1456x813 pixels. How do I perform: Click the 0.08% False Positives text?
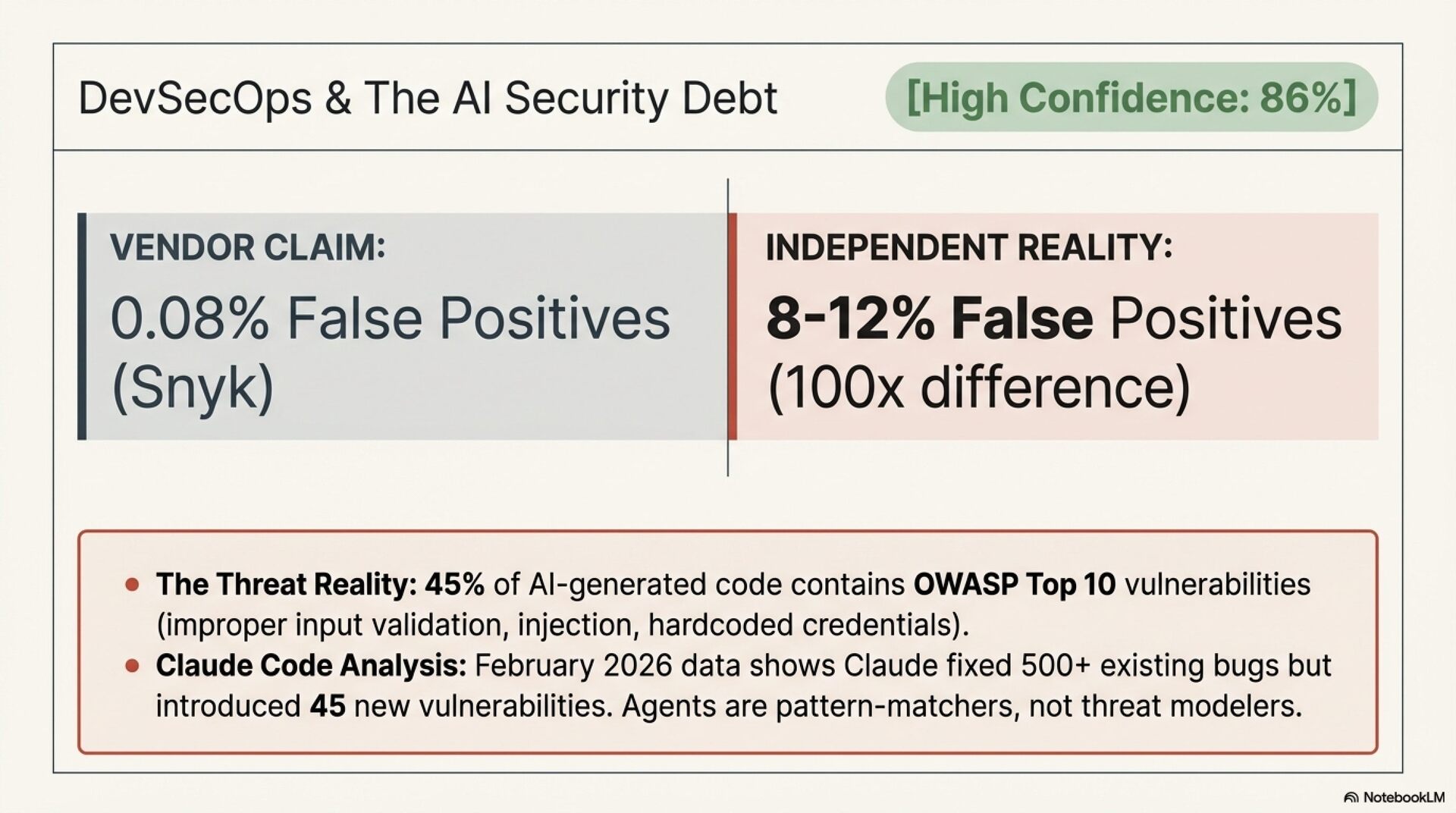click(x=390, y=318)
